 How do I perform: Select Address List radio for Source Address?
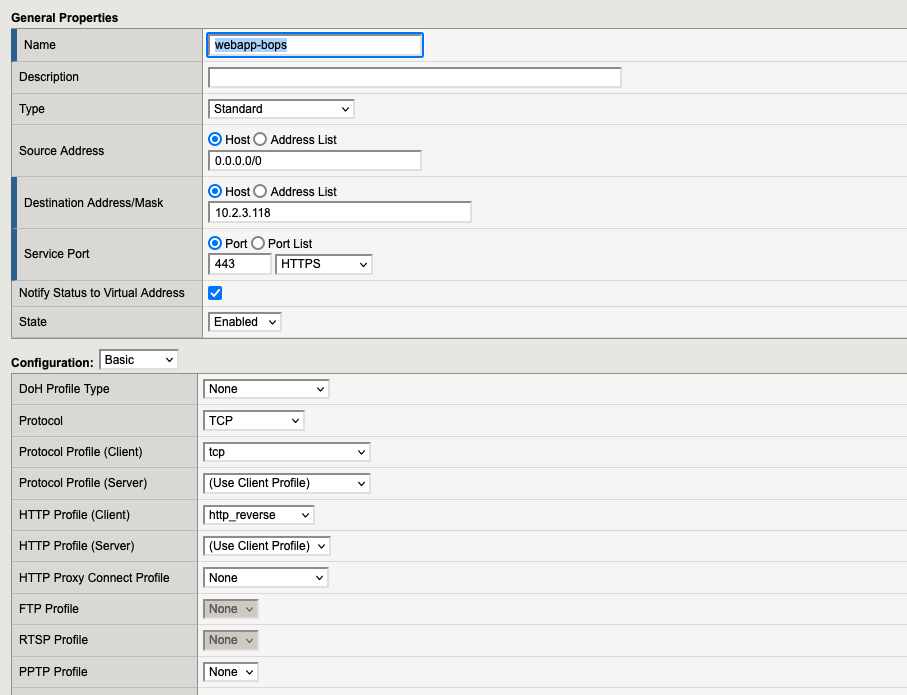260,140
